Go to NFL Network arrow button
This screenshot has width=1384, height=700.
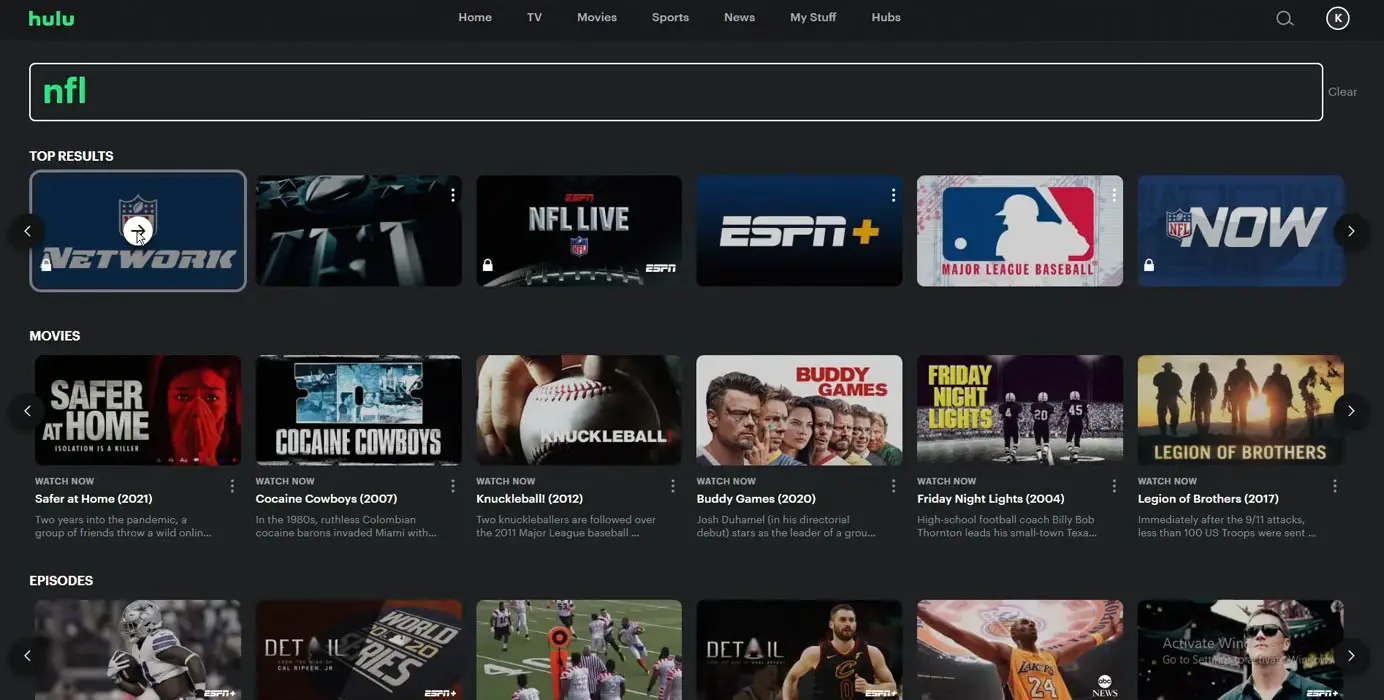[x=138, y=231]
